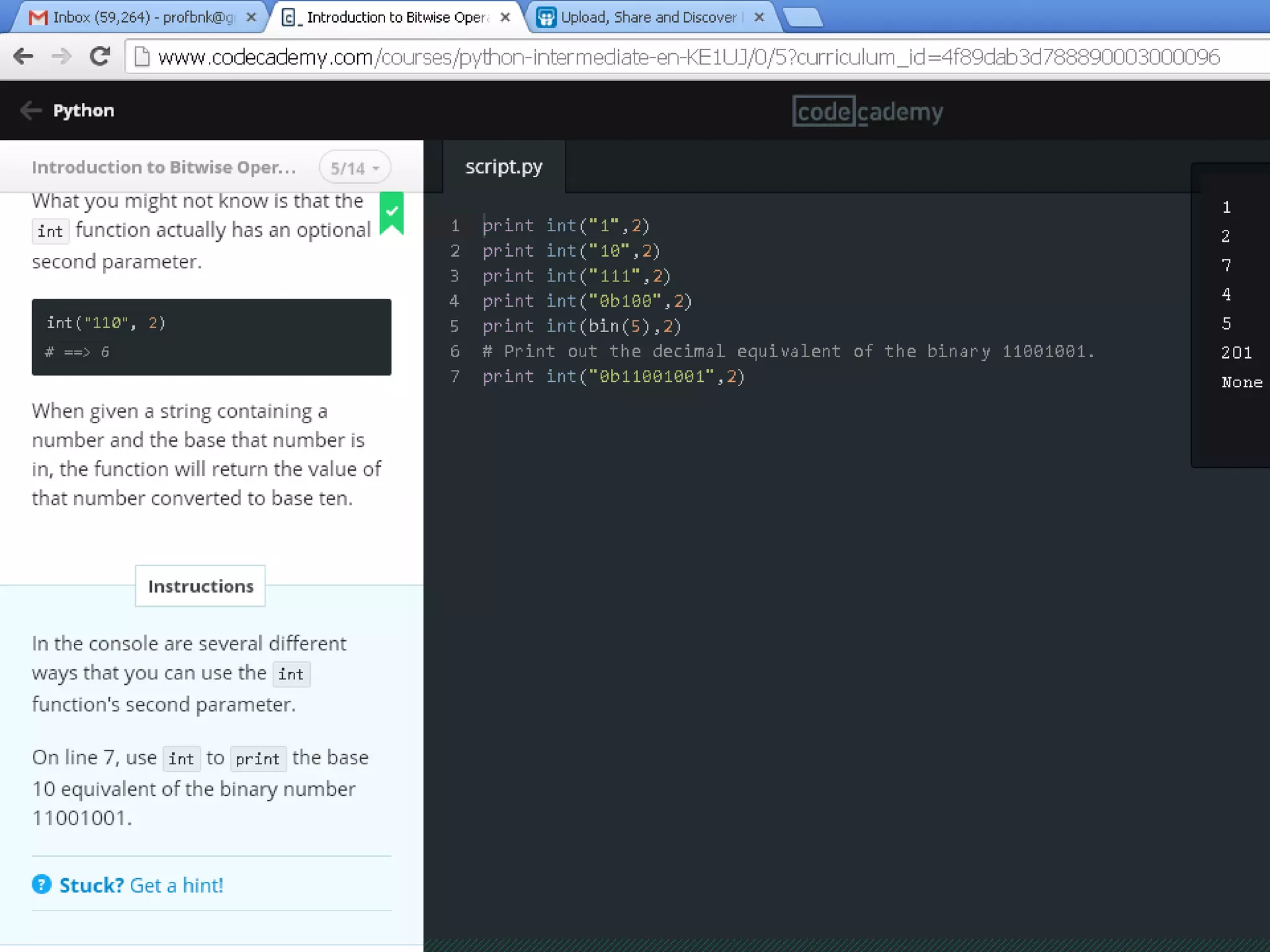1270x952 pixels.
Task: Click the browser back arrow
Action: [x=23, y=56]
